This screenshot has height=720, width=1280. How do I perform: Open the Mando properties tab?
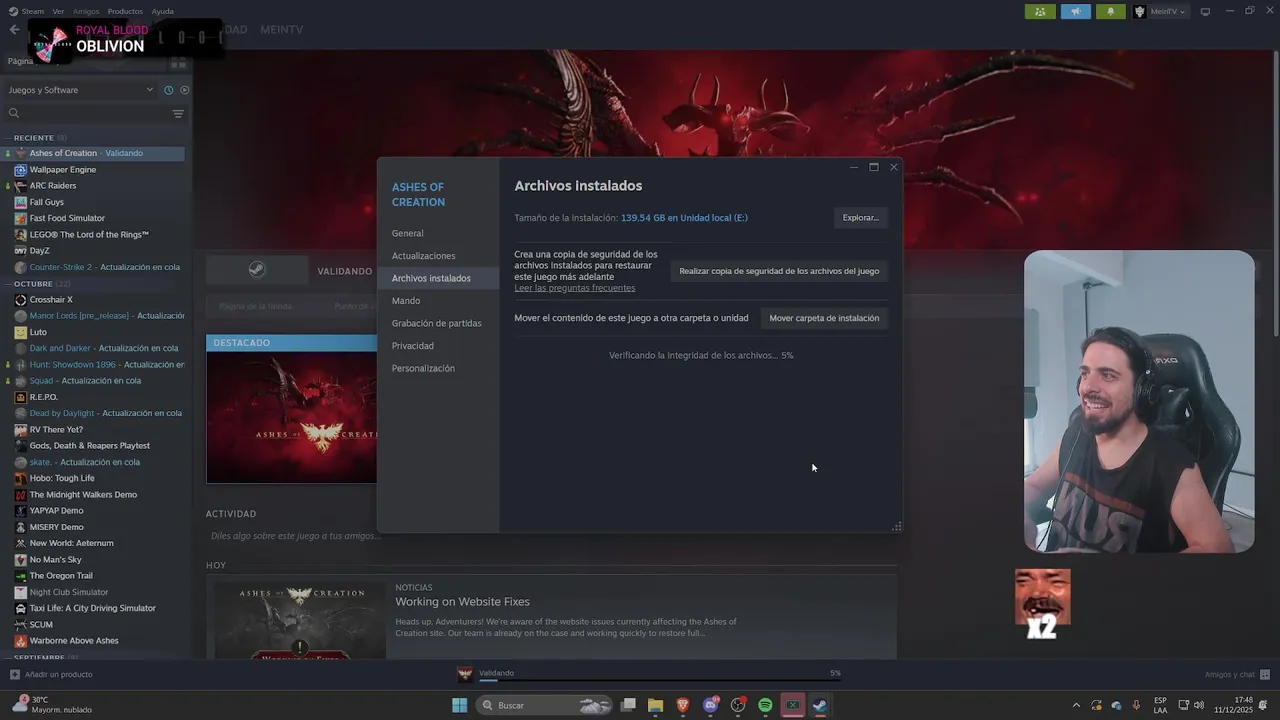point(406,301)
